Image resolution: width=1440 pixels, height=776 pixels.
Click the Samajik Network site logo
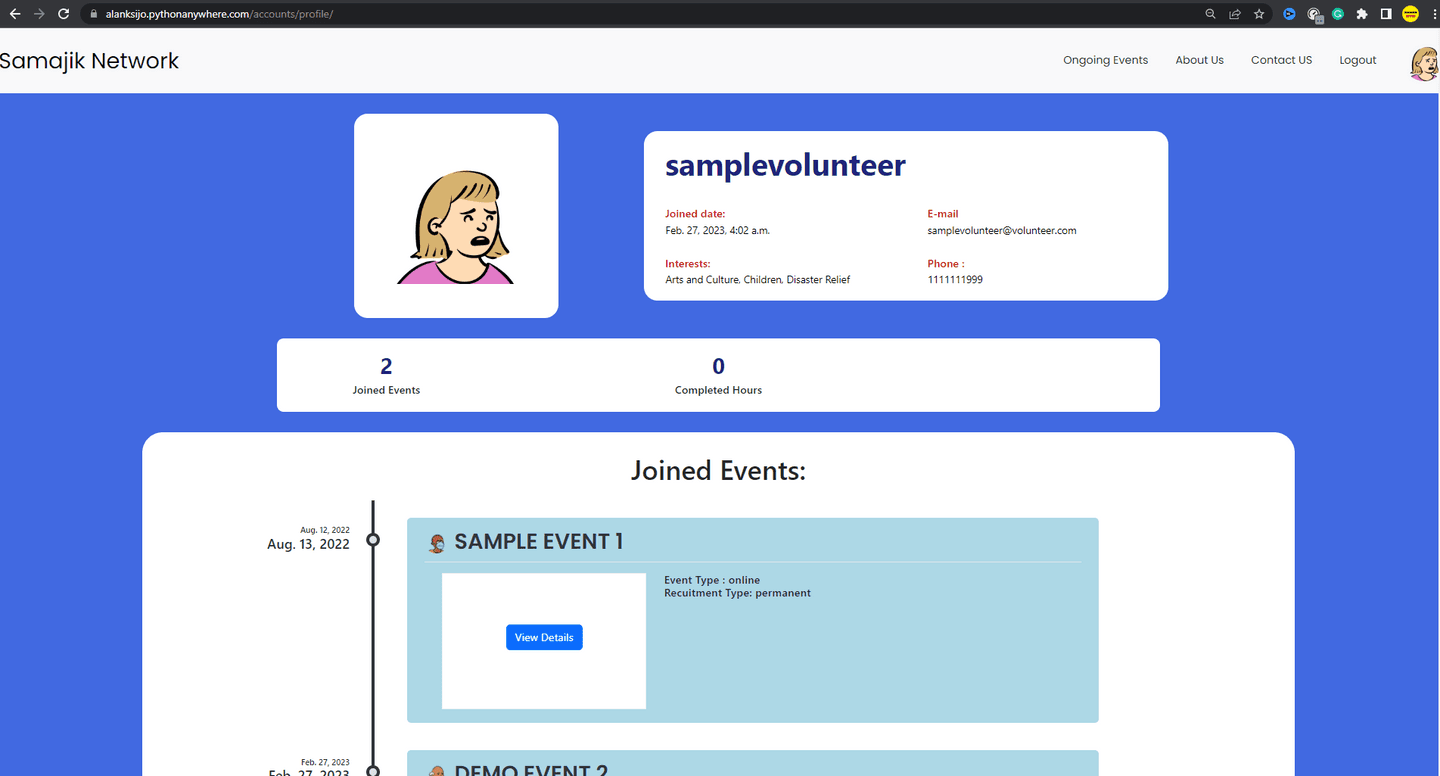point(89,61)
